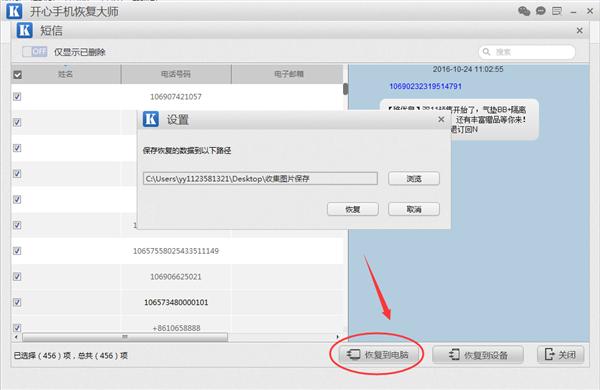Click timestamp 2016-10-24 11:02:55
The image size is (600, 390).
tap(468, 69)
